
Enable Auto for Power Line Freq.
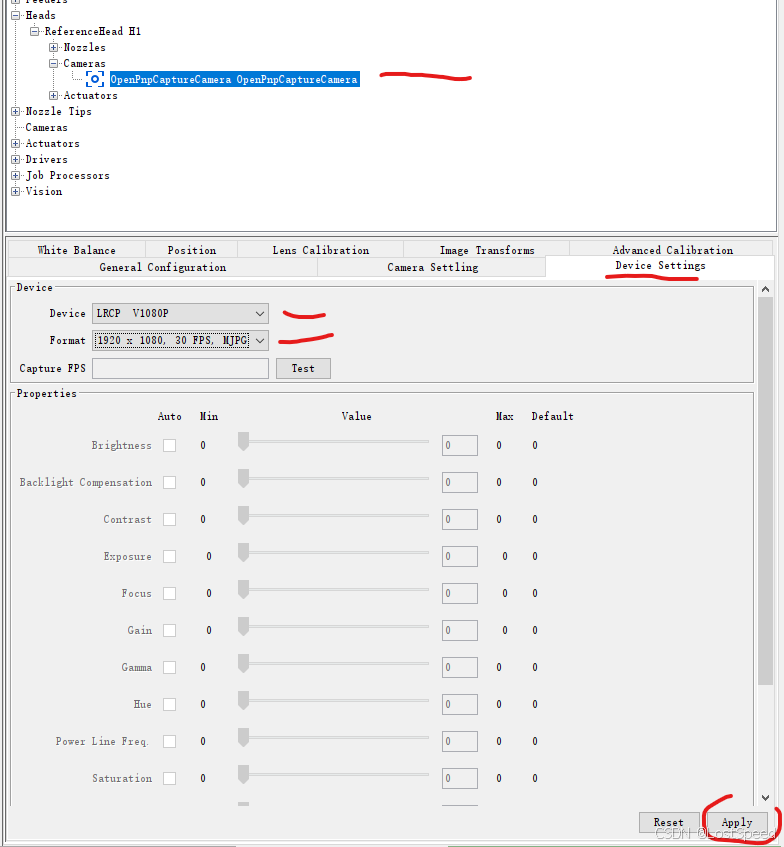click(x=170, y=741)
